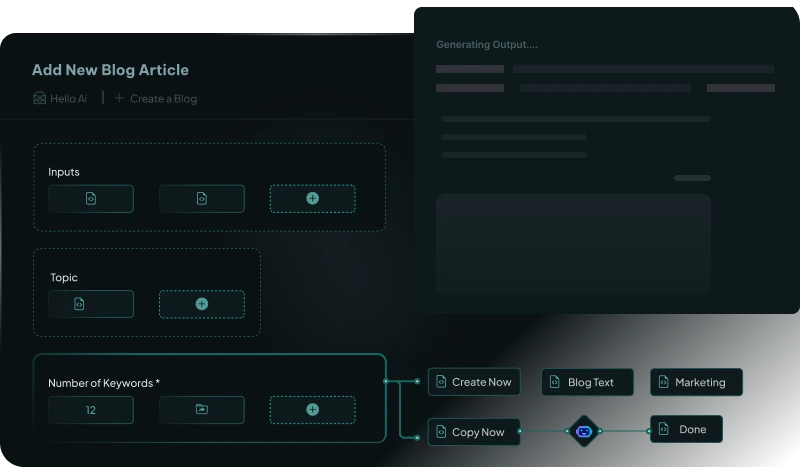The width and height of the screenshot is (800, 467).
Task: Choose the Marketing node
Action: (x=696, y=382)
